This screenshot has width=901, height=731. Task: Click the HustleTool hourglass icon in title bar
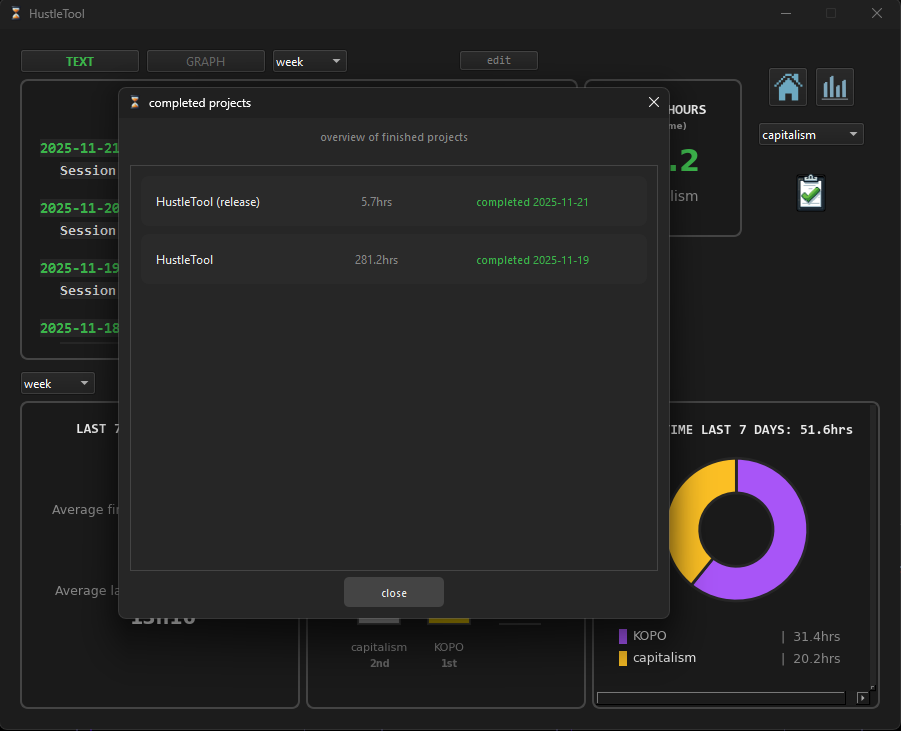click(16, 13)
